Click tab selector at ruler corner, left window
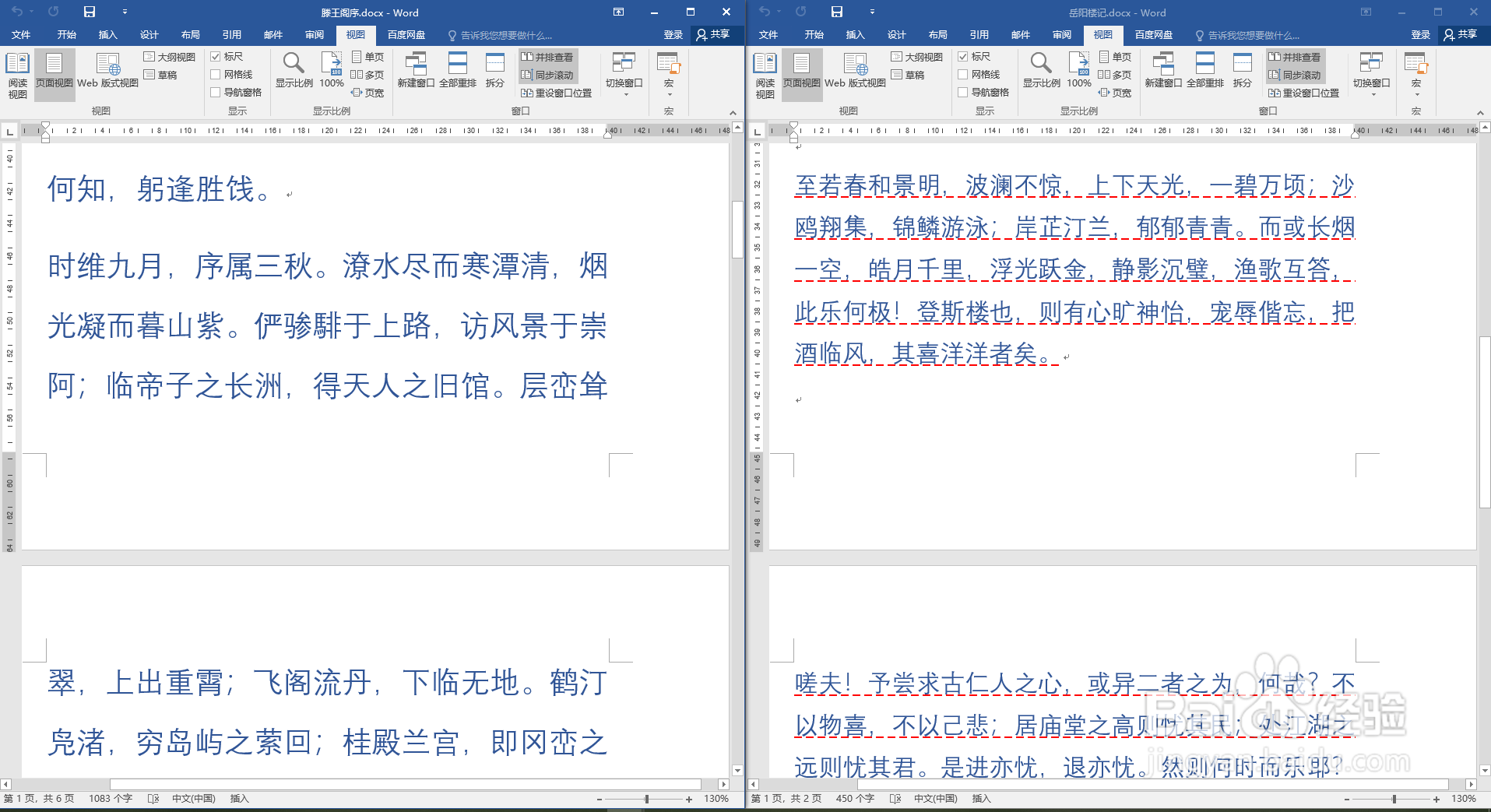 point(9,131)
